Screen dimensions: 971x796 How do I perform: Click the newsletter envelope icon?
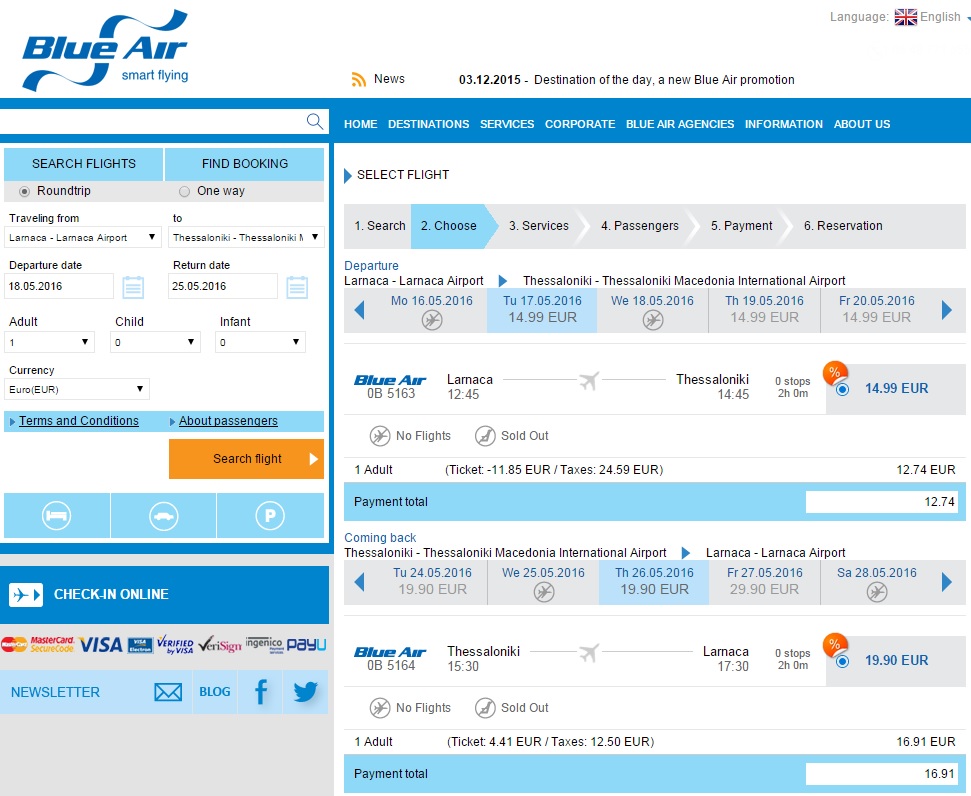point(168,692)
